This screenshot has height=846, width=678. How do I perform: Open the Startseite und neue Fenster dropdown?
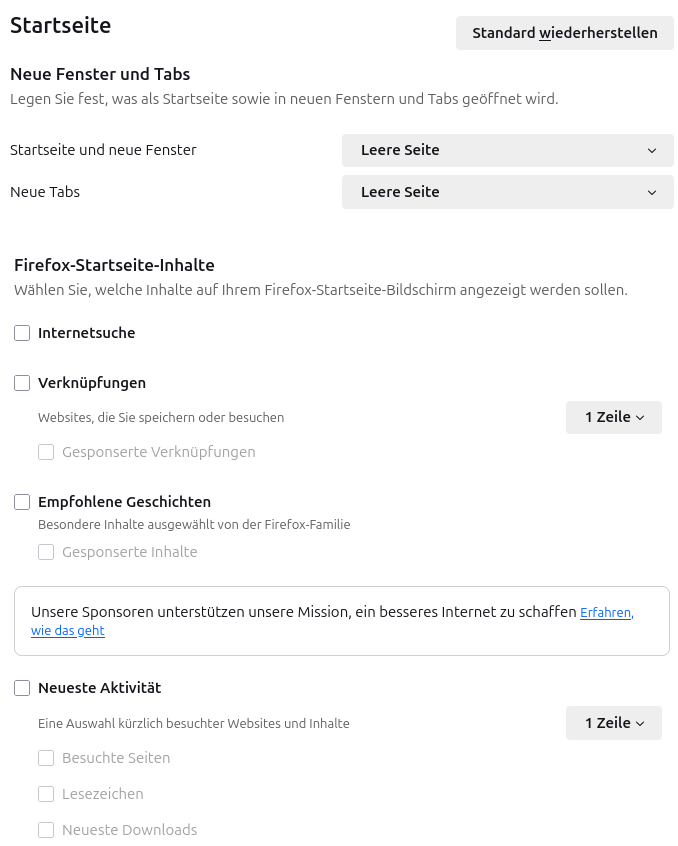point(507,150)
